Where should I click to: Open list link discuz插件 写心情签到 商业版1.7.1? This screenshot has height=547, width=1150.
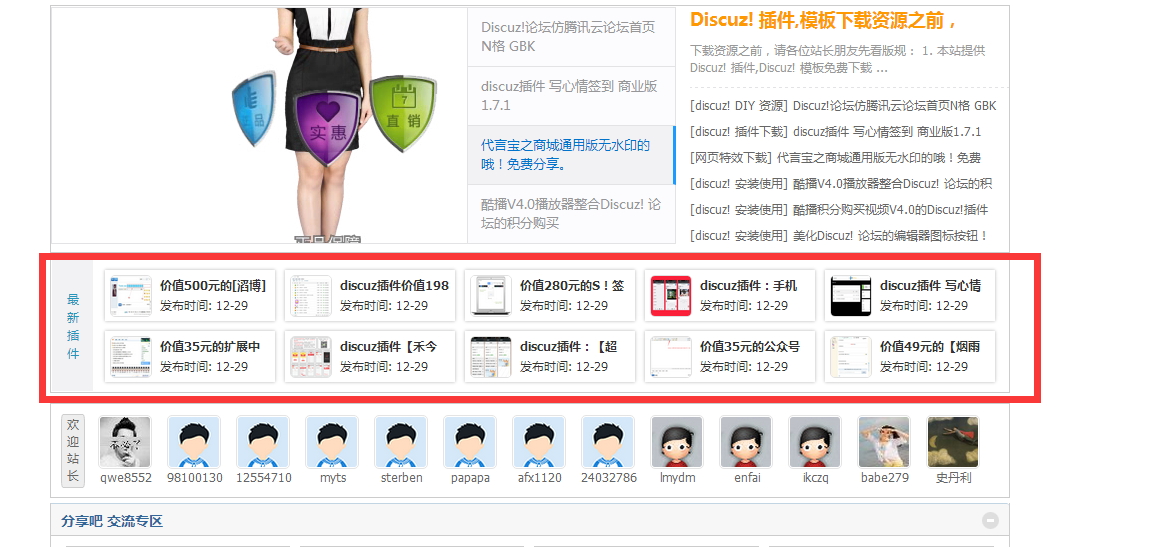coord(887,132)
